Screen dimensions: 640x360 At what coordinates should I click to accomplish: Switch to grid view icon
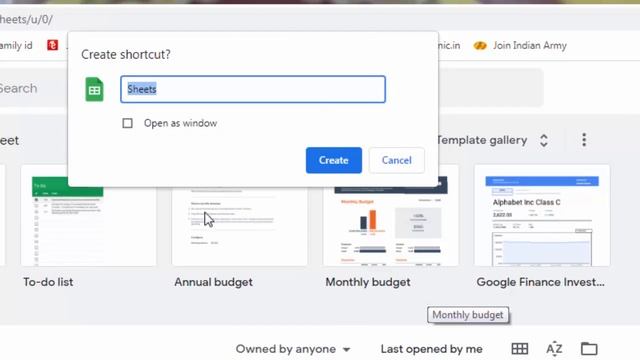coord(520,349)
